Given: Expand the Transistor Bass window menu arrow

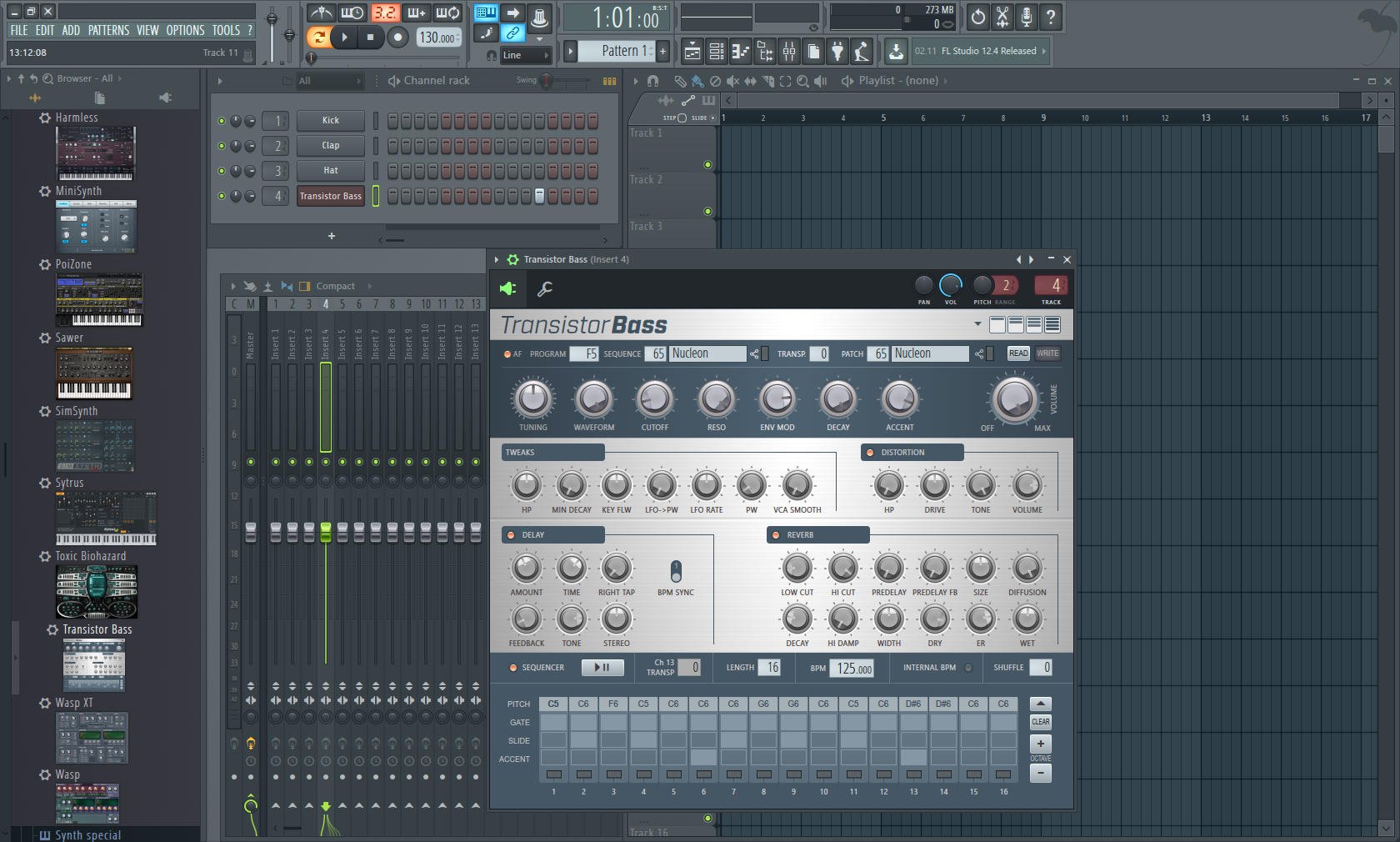Looking at the screenshot, I should [x=497, y=259].
